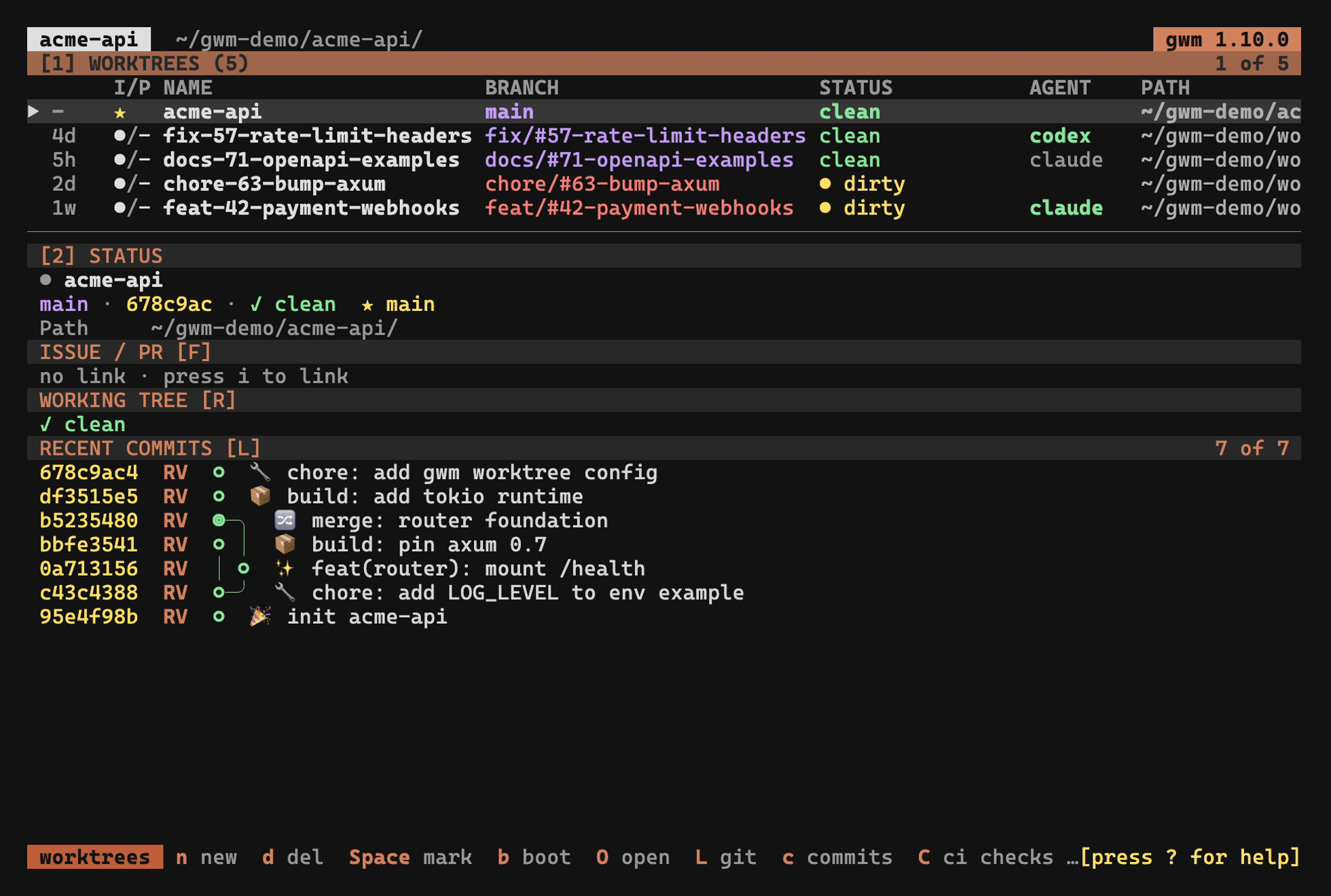Click commit hash 678c9ac4 in Recent Commits

pyautogui.click(x=89, y=472)
